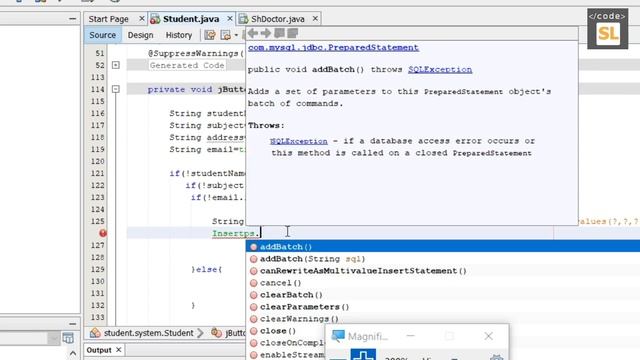Select the Source view button
Viewport: 640px width, 360px height.
(102, 35)
